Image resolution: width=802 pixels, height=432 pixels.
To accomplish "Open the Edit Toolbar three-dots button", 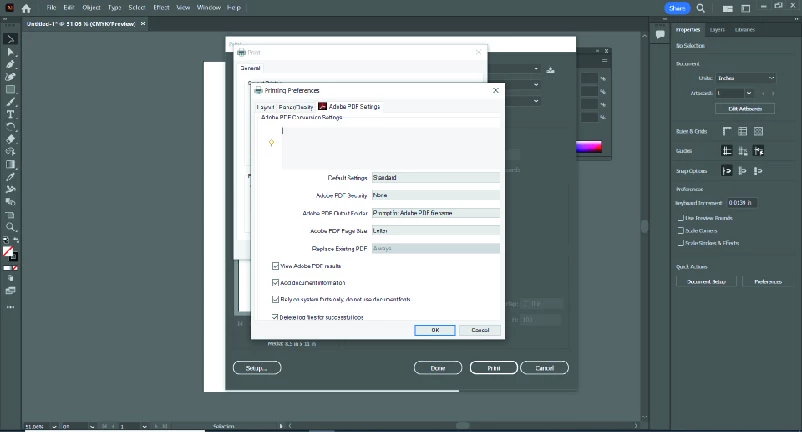I will tap(10, 307).
